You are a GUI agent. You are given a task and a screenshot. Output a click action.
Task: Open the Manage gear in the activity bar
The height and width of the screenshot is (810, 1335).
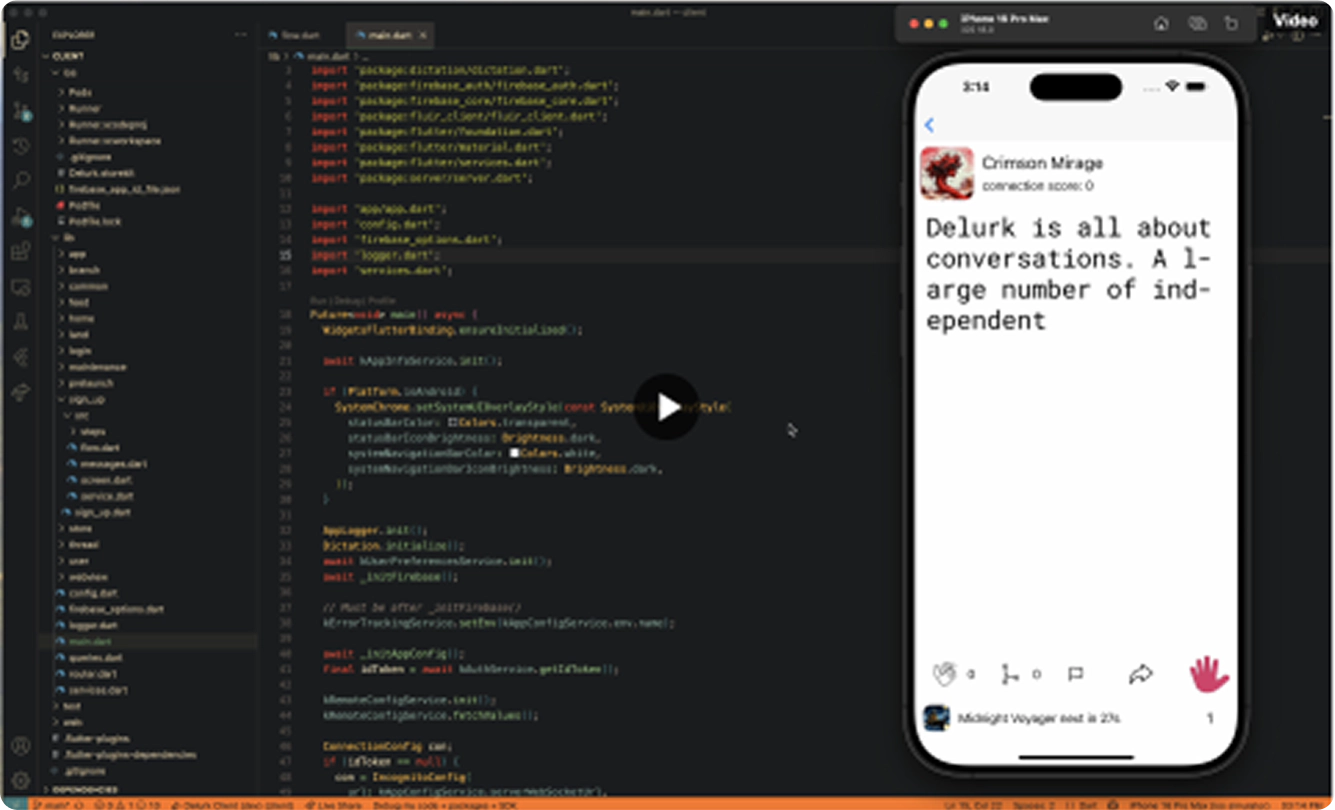(21, 779)
